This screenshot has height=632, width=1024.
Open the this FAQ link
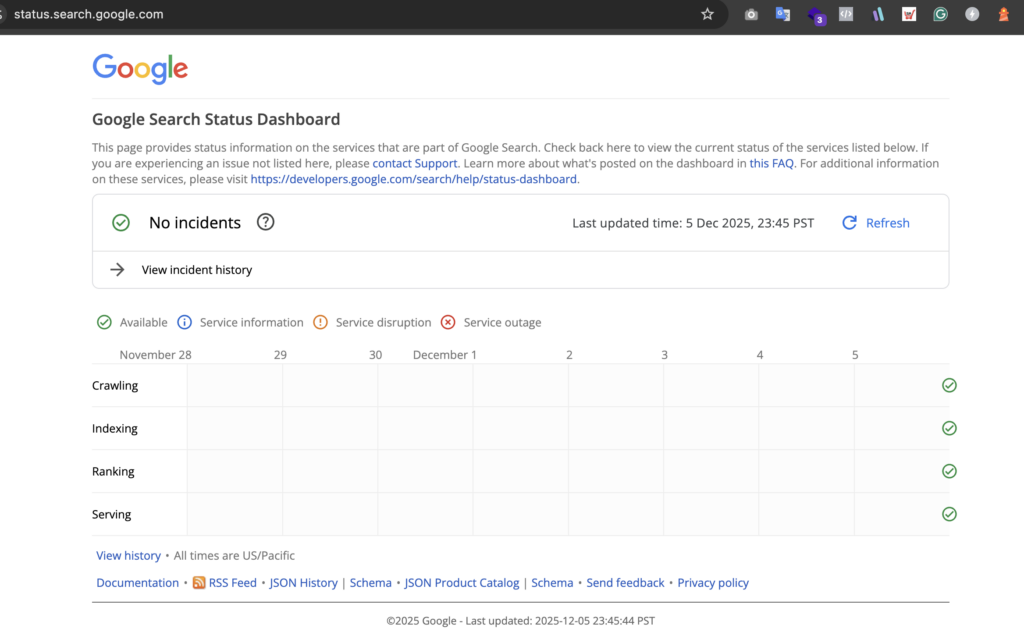pos(771,163)
